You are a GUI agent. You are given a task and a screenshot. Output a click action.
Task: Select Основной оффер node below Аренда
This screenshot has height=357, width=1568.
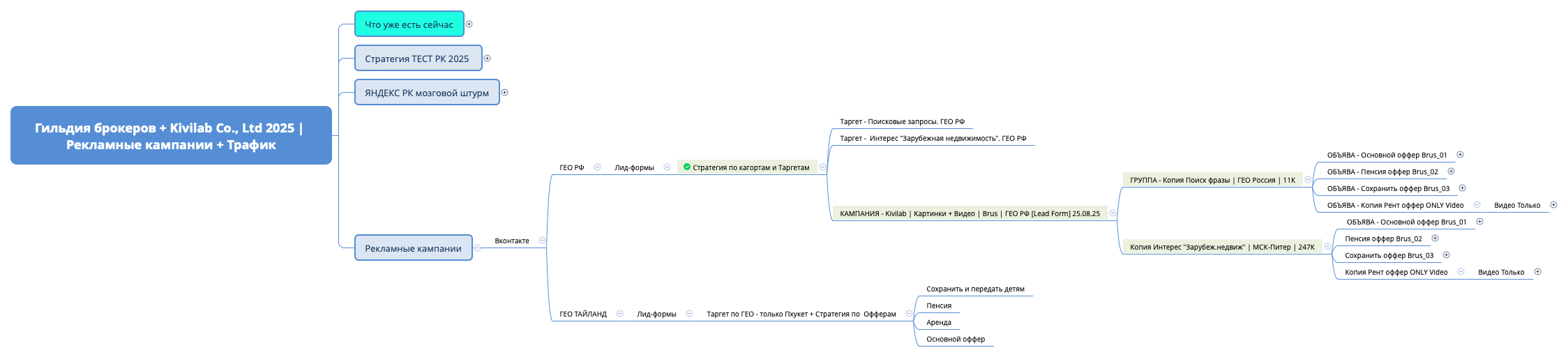coord(956,339)
